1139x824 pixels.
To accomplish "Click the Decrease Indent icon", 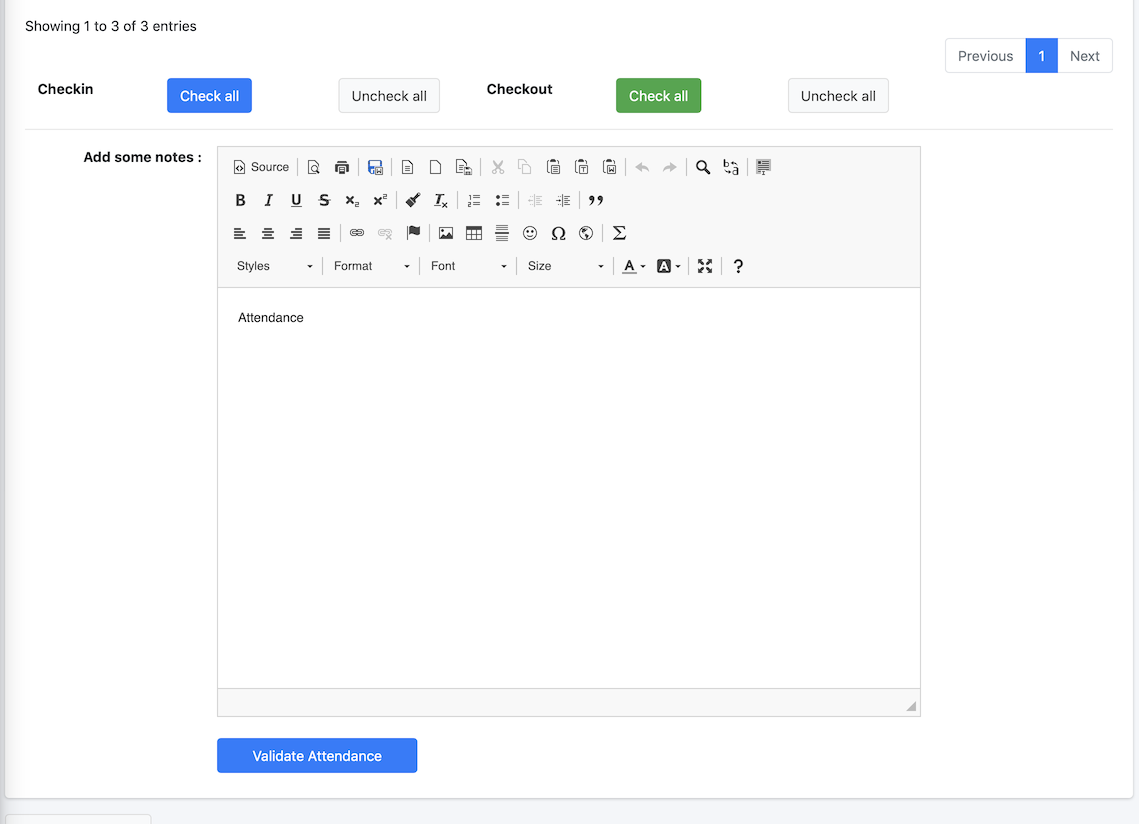I will [535, 201].
